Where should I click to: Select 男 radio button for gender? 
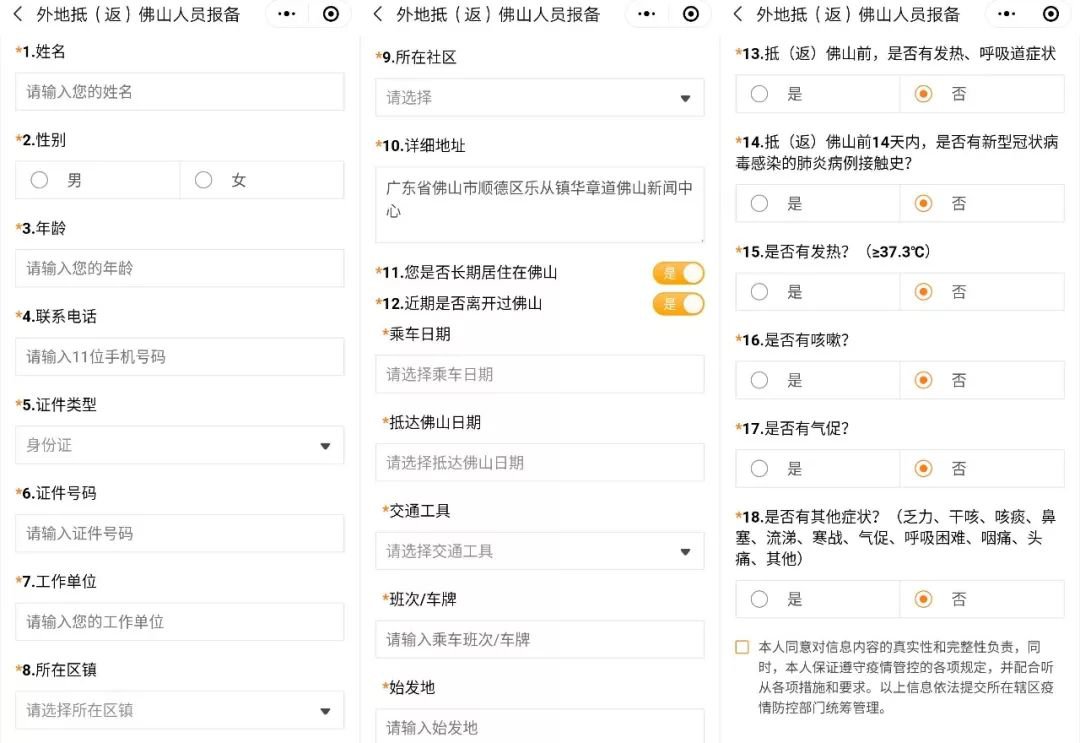[x=40, y=180]
